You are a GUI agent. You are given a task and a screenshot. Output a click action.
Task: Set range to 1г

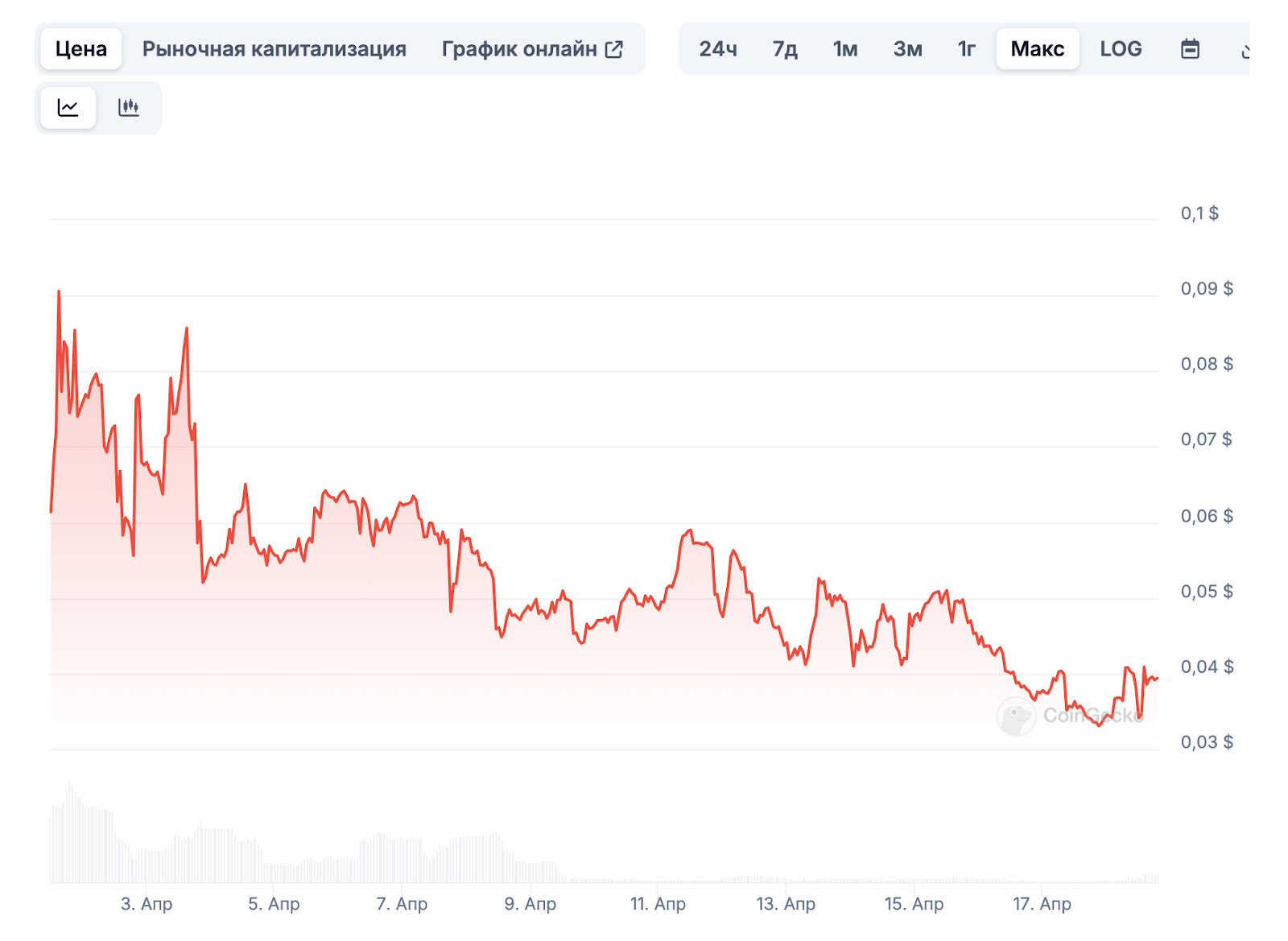tap(967, 49)
